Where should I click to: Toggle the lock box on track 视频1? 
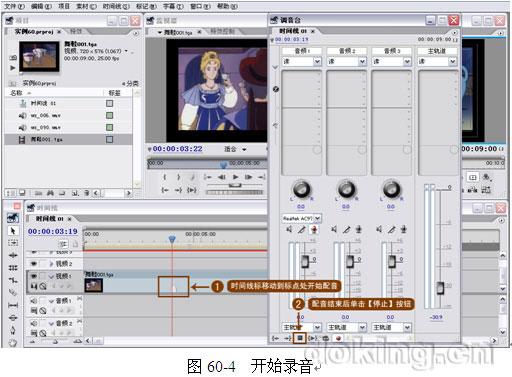(x=42, y=276)
